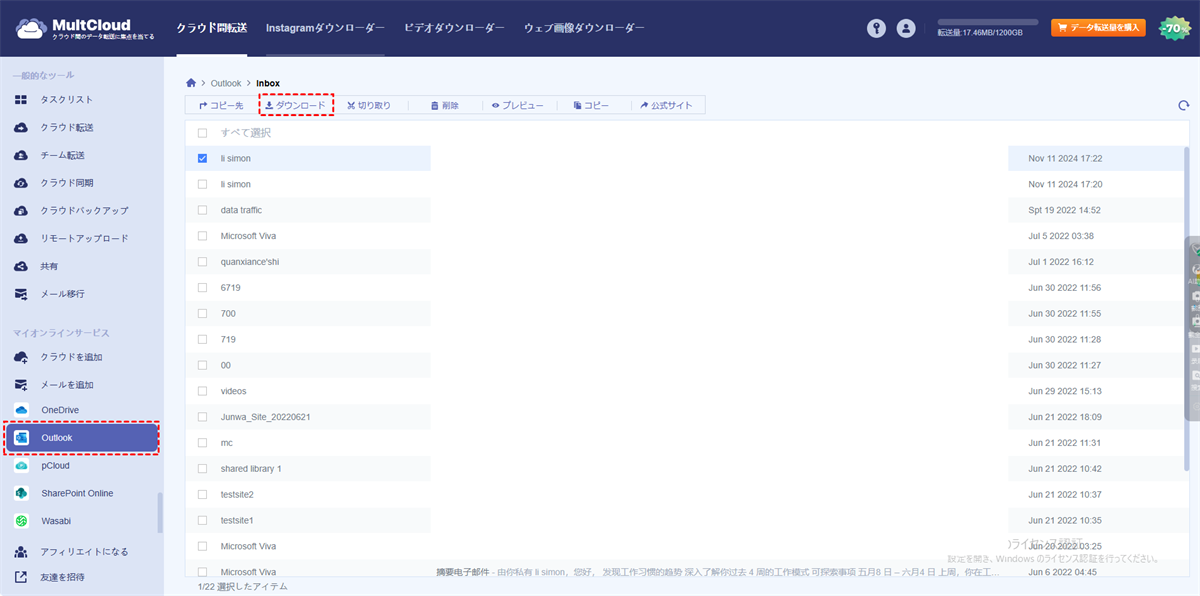
Task: Click the Cloud Transfer (クラウド転送) sidebar icon
Action: pyautogui.click(x=20, y=128)
